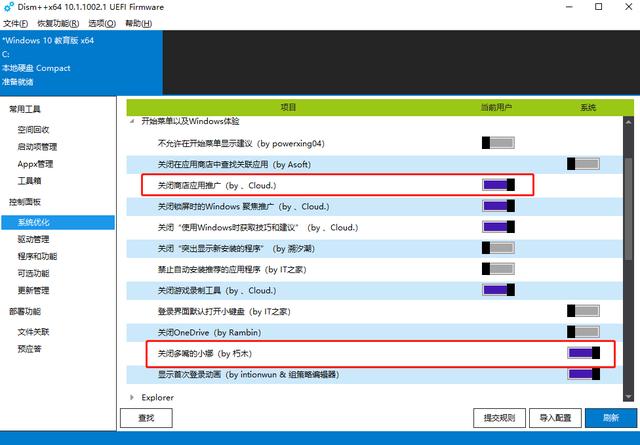Select row text 显示首次登录动画
This screenshot has width=640, height=445.
189,374
